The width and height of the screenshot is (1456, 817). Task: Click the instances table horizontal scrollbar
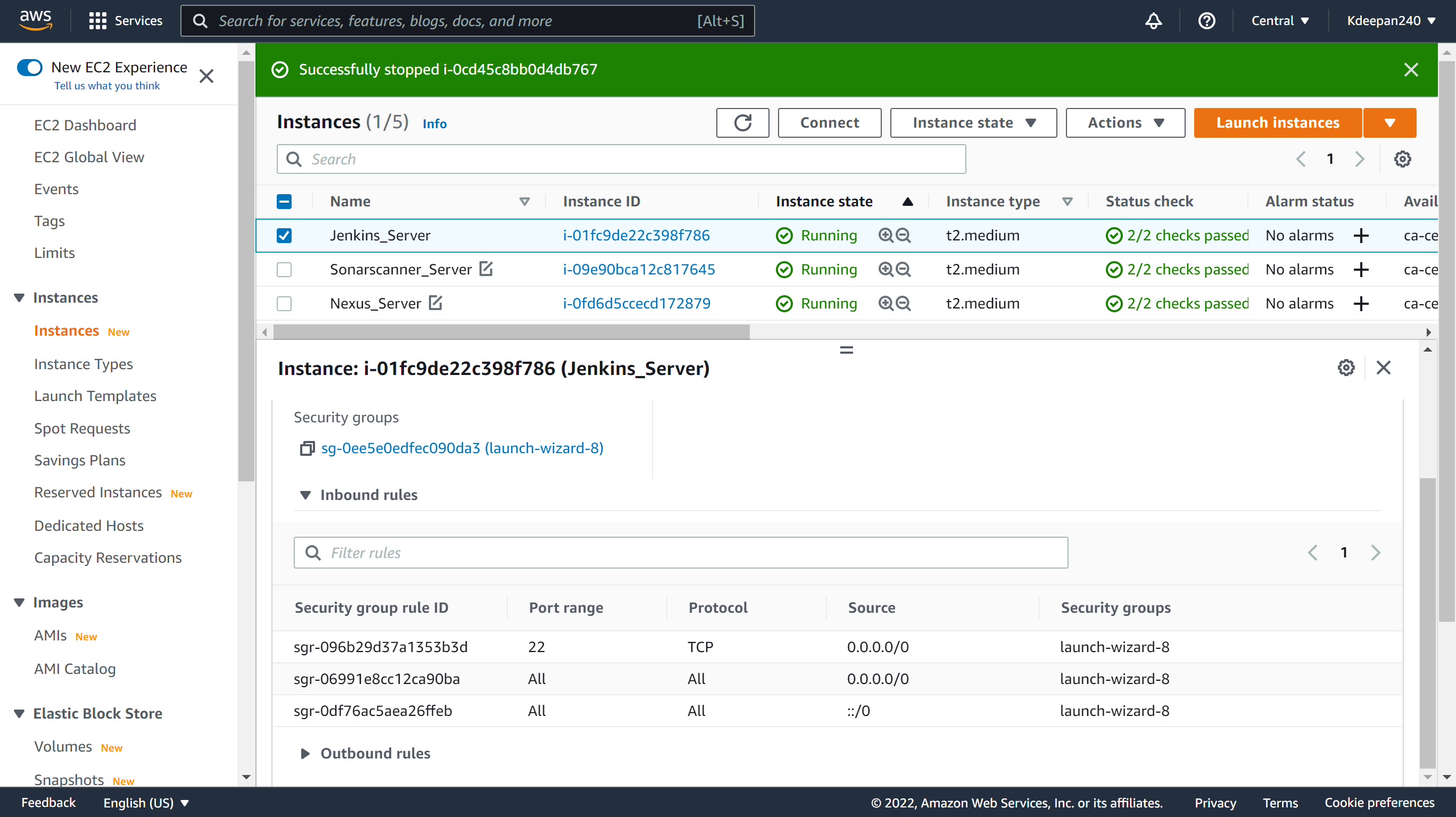pos(511,332)
